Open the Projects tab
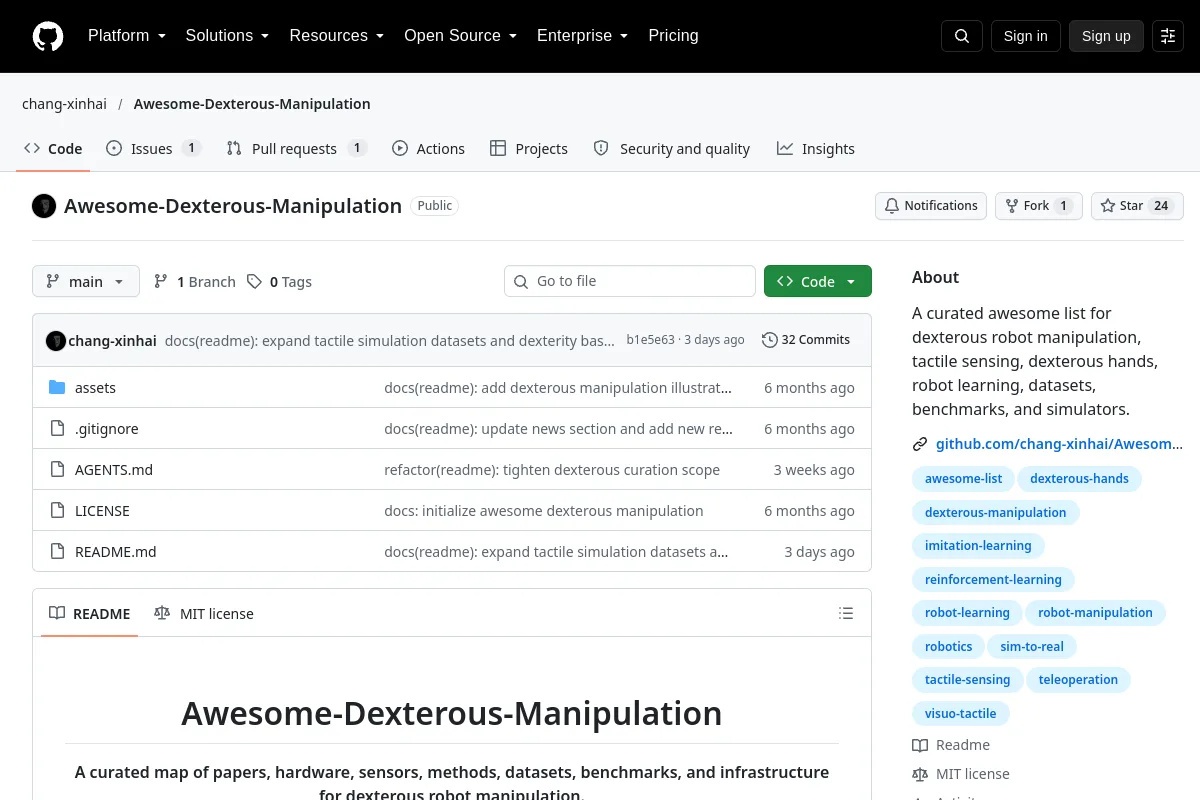Viewport: 1200px width, 800px height. [x=529, y=149]
